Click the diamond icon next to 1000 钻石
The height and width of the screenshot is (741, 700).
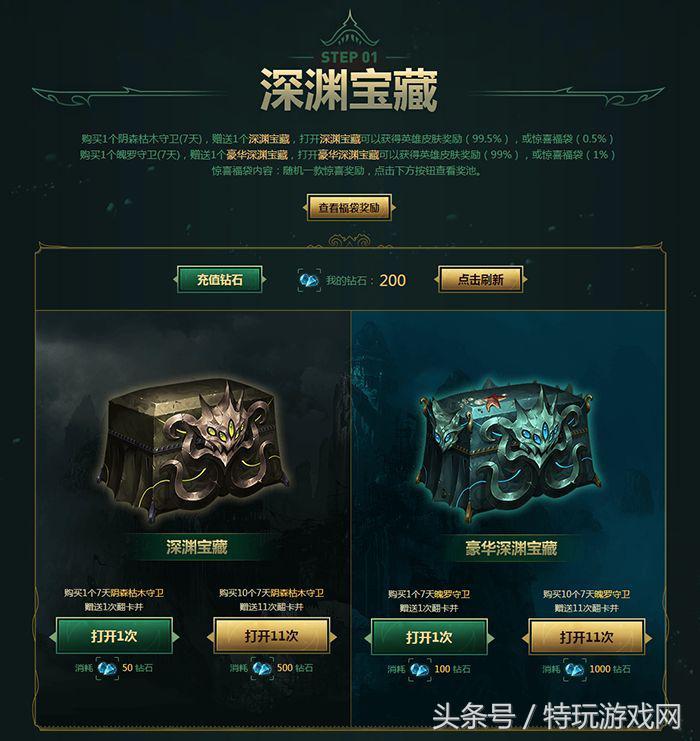tap(574, 670)
